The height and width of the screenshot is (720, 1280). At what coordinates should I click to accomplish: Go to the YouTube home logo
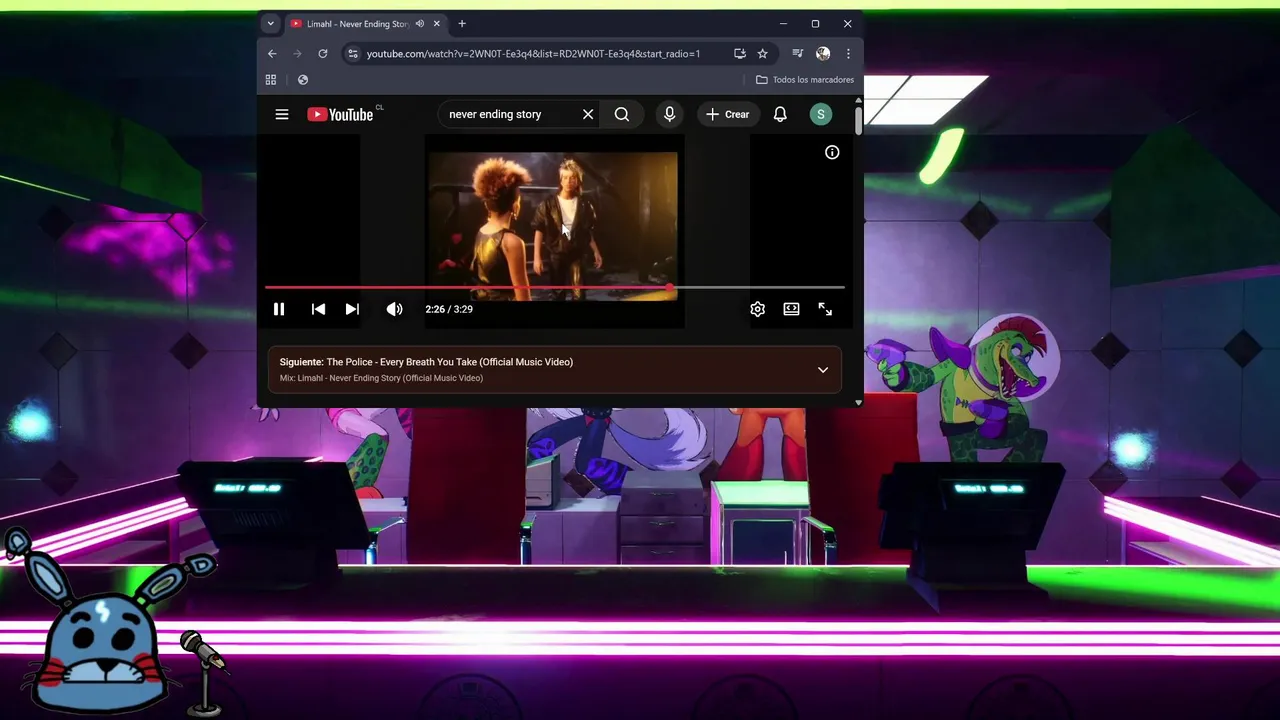[340, 114]
